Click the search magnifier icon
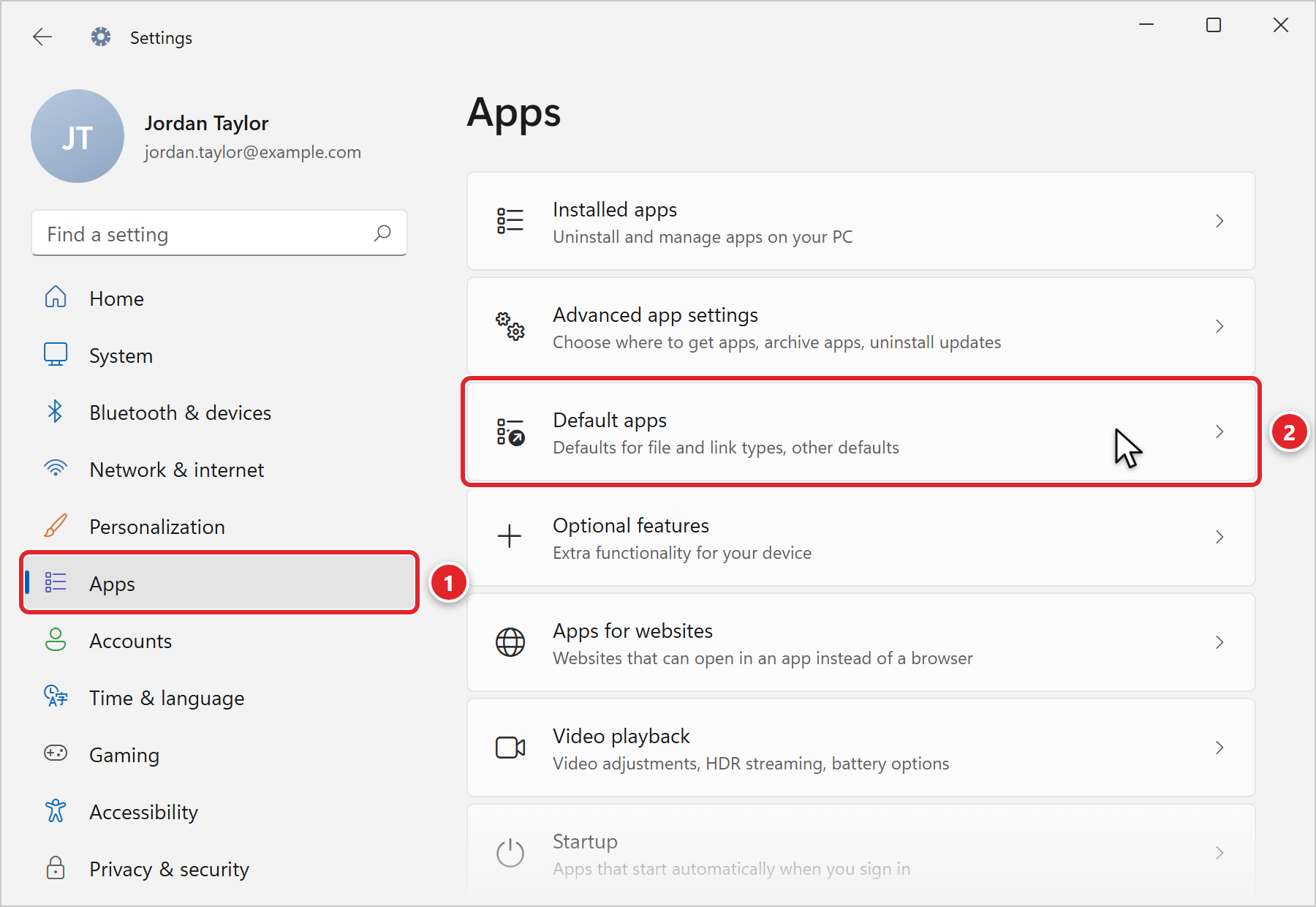The image size is (1316, 907). coord(382,233)
